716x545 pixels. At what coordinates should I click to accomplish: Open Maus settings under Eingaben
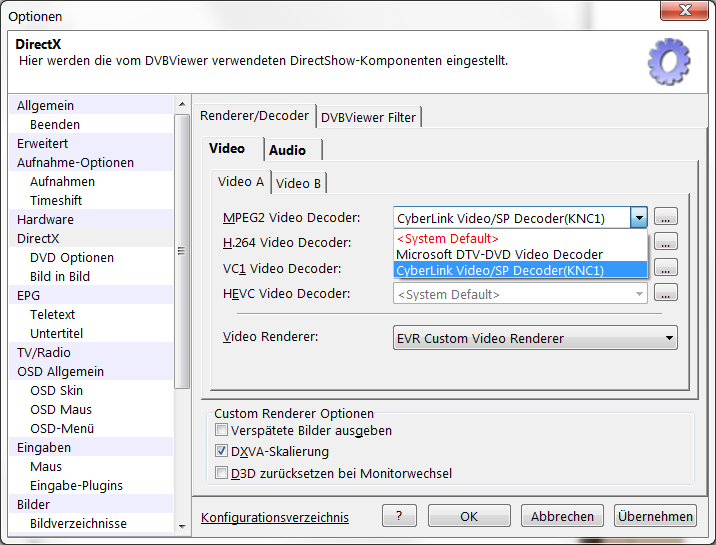point(91,466)
